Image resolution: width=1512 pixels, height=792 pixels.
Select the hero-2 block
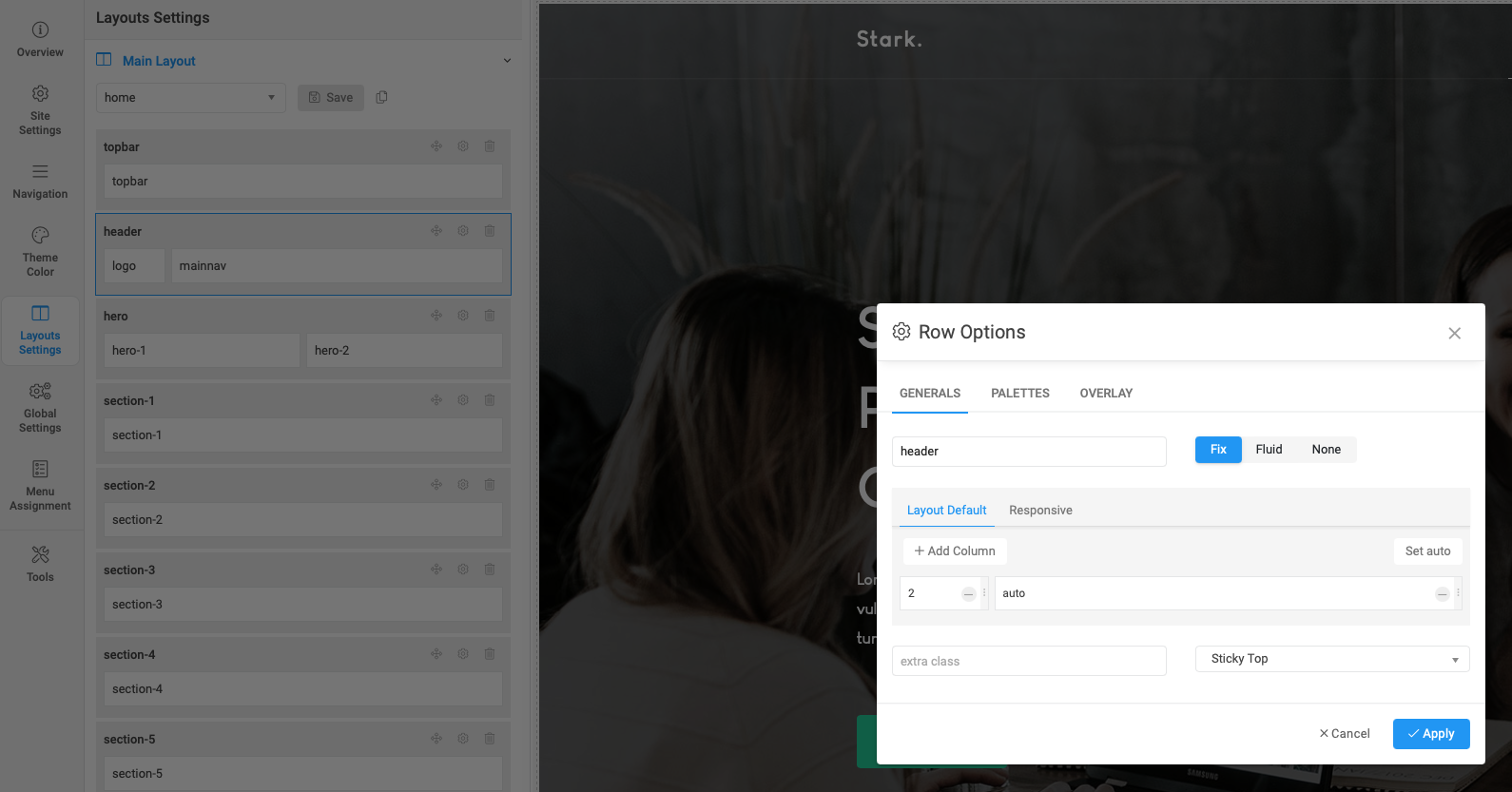coord(404,351)
